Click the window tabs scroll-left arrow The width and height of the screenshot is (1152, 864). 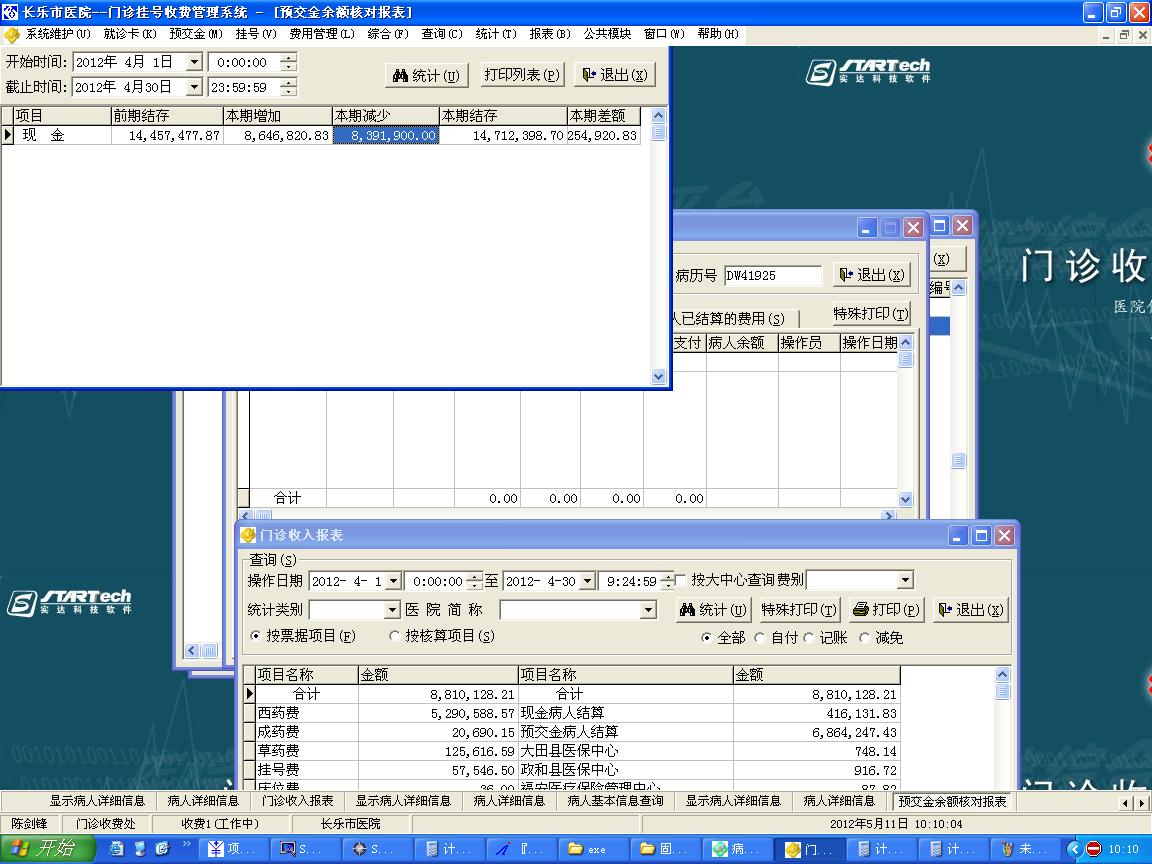pos(1125,803)
